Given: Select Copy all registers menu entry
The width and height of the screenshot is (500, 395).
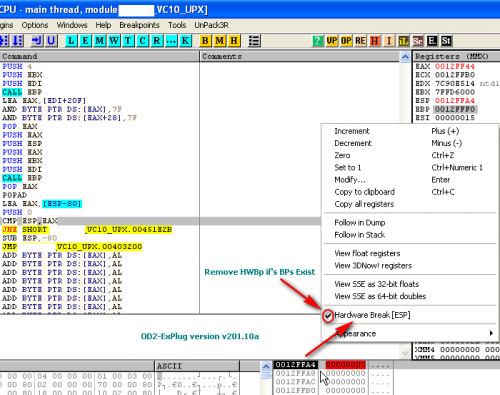Looking at the screenshot, I should click(364, 204).
